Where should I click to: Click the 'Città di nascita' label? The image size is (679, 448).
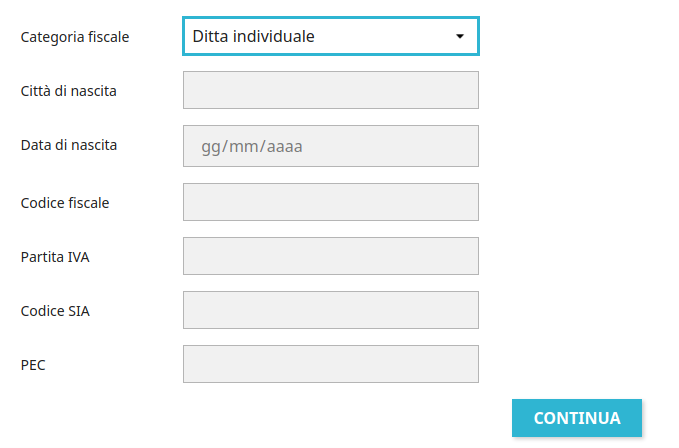tap(69, 91)
